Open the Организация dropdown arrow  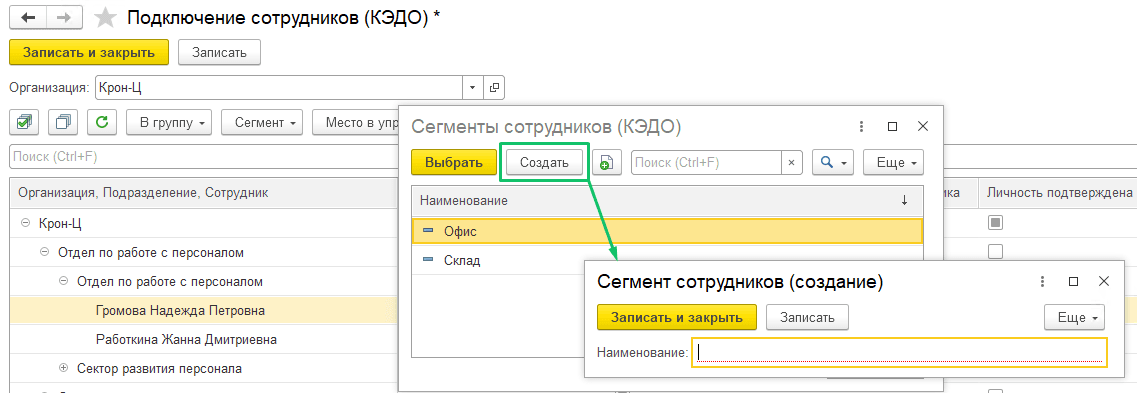(473, 88)
